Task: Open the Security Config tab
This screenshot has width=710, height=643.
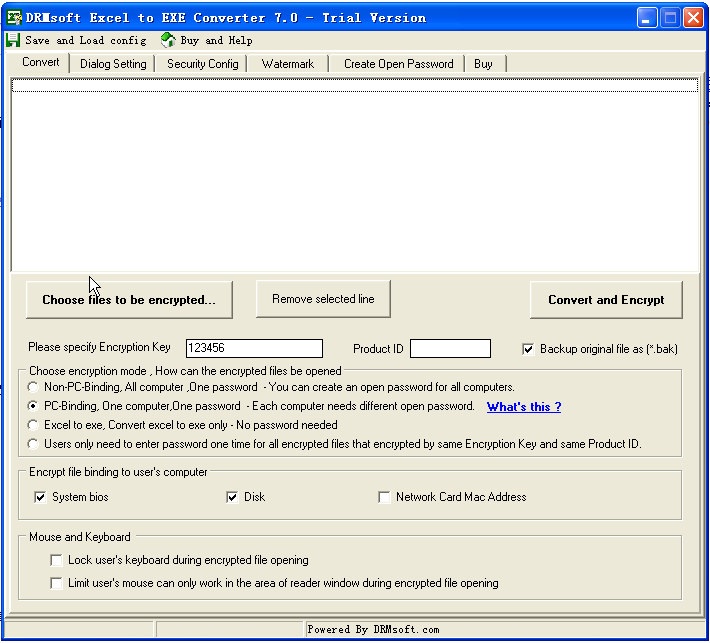Action: [x=202, y=64]
